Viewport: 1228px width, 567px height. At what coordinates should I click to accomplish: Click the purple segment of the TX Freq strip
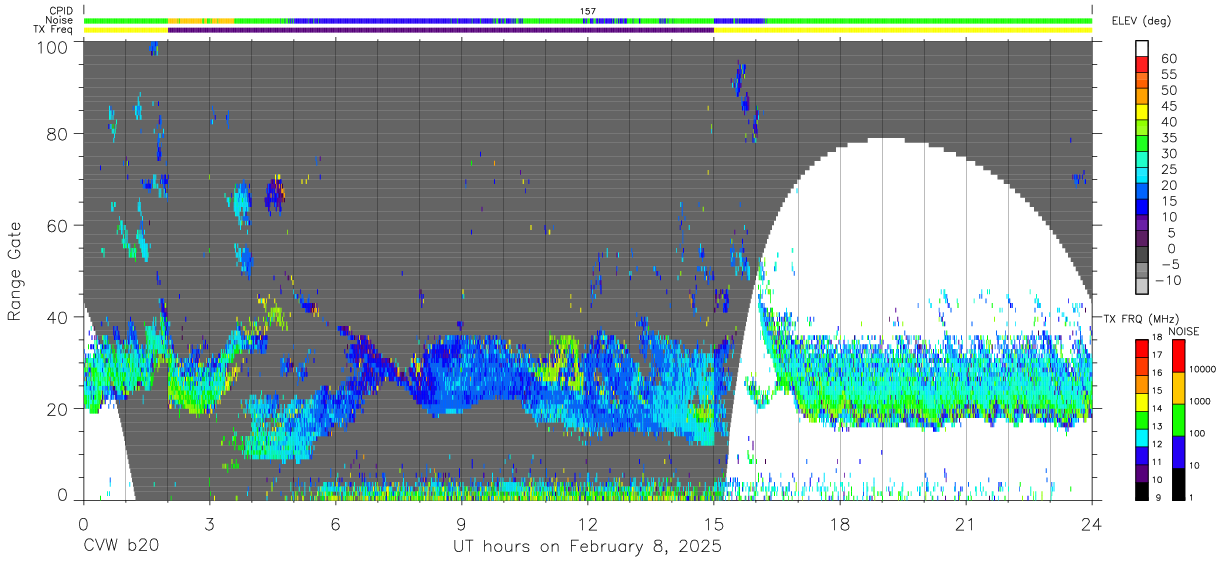(x=441, y=30)
